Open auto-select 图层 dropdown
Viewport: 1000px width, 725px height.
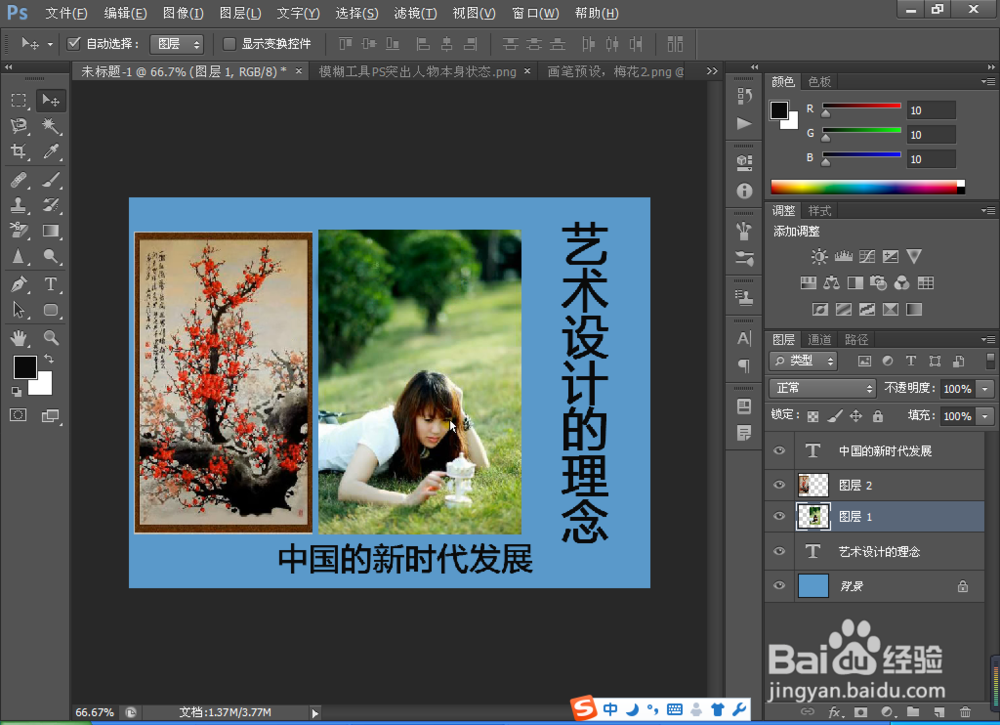coord(177,44)
